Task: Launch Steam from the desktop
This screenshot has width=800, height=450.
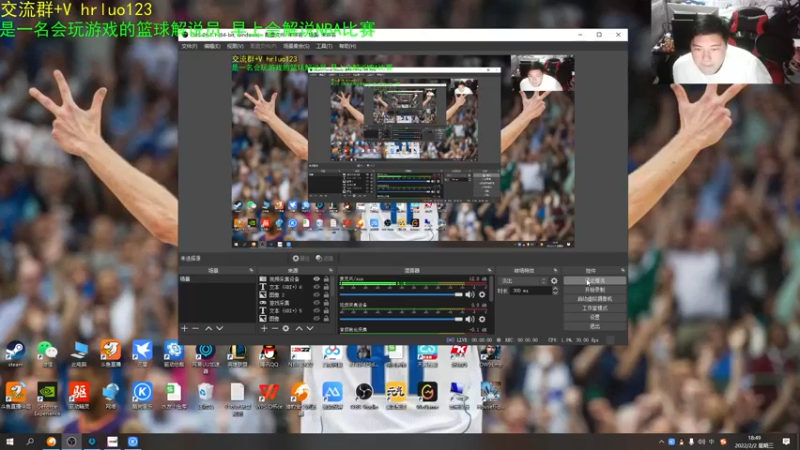Action: tap(15, 353)
